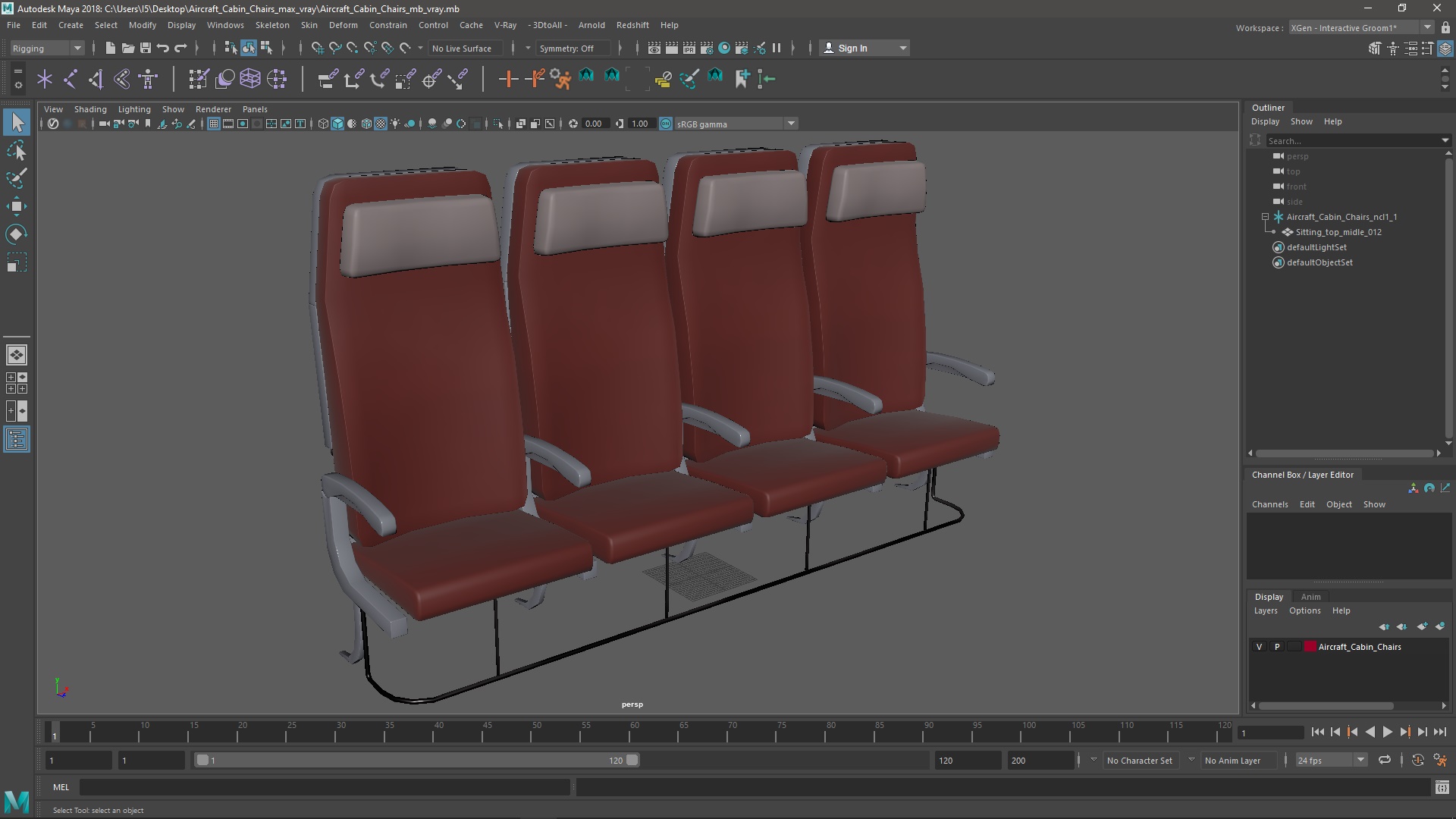Viewport: 1456px width, 819px height.
Task: Switch to the Anim layer tab
Action: click(1310, 597)
